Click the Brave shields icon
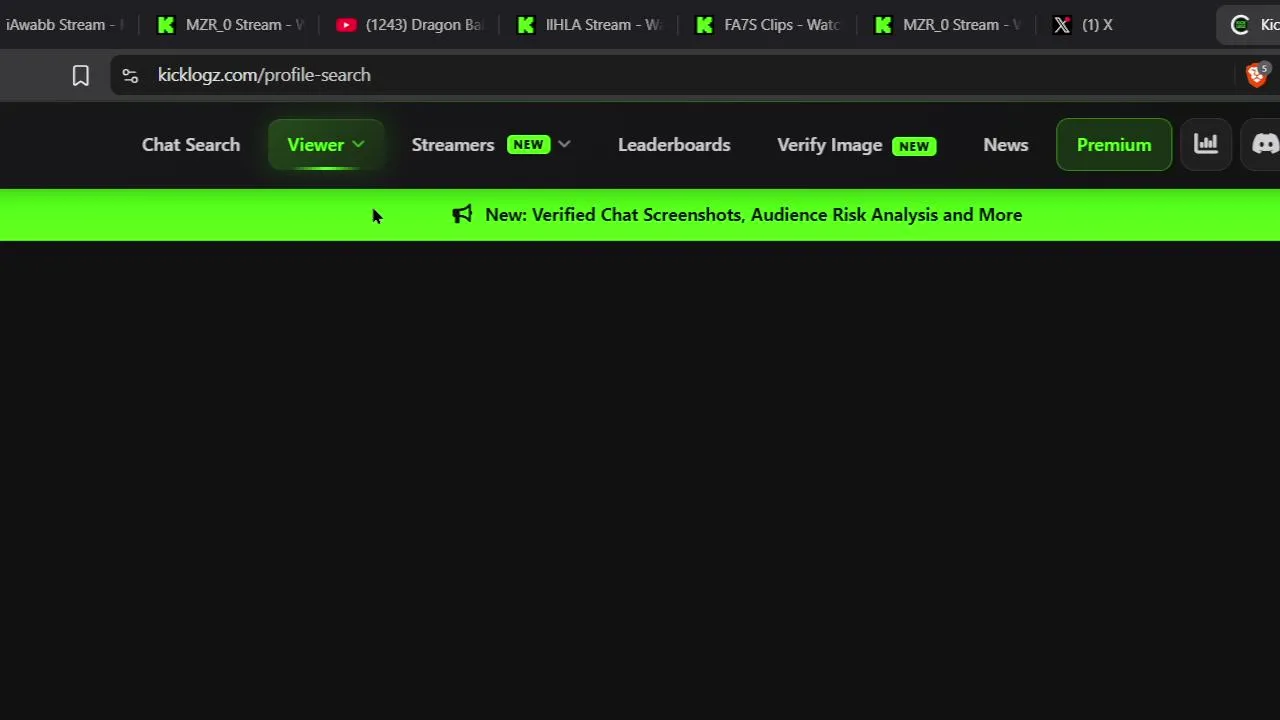 click(1257, 75)
